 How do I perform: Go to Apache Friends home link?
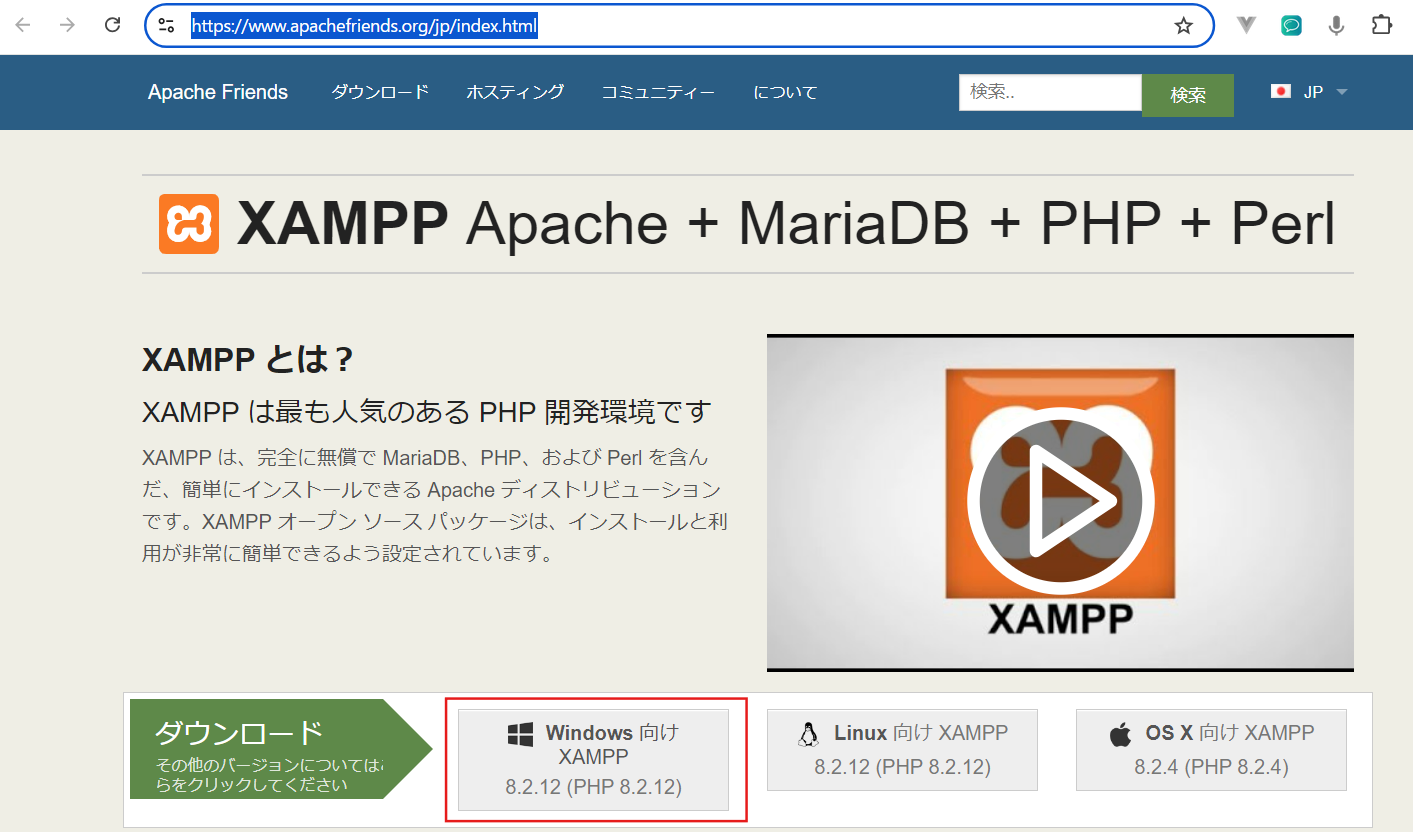click(218, 92)
